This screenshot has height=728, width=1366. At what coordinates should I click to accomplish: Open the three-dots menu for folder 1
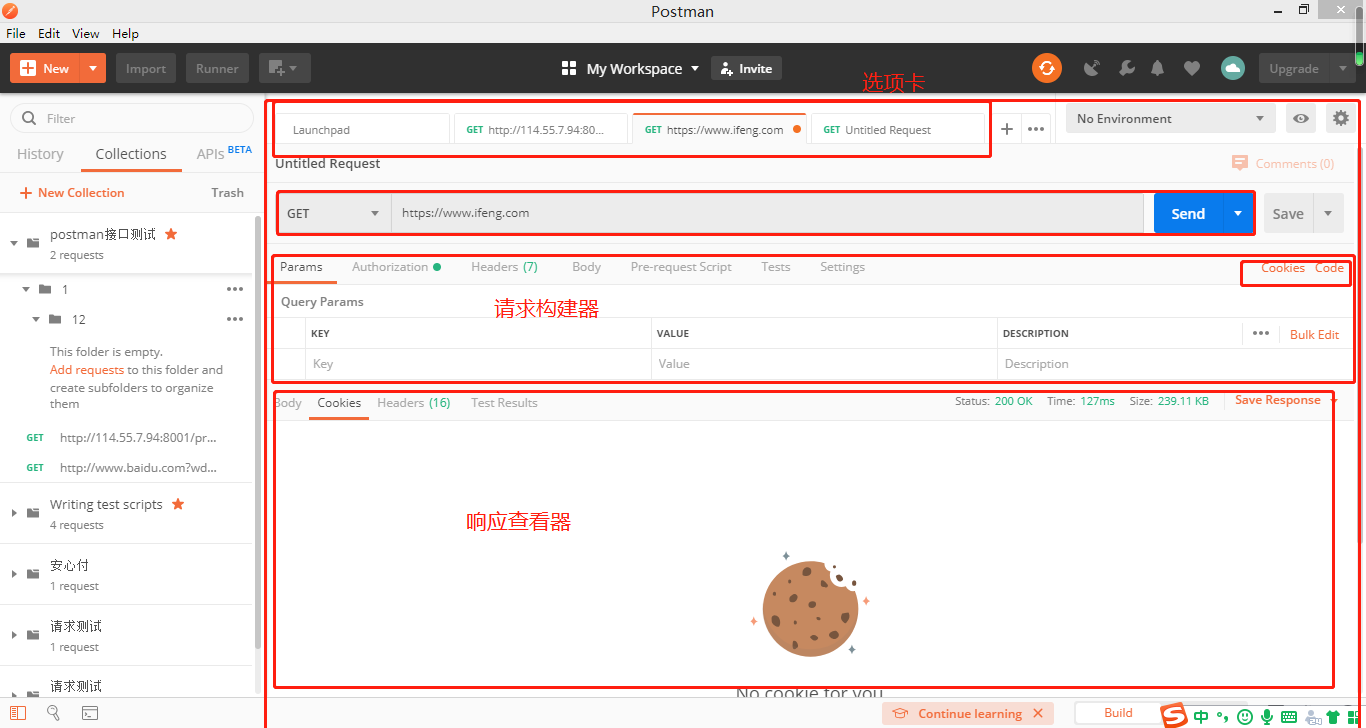235,289
